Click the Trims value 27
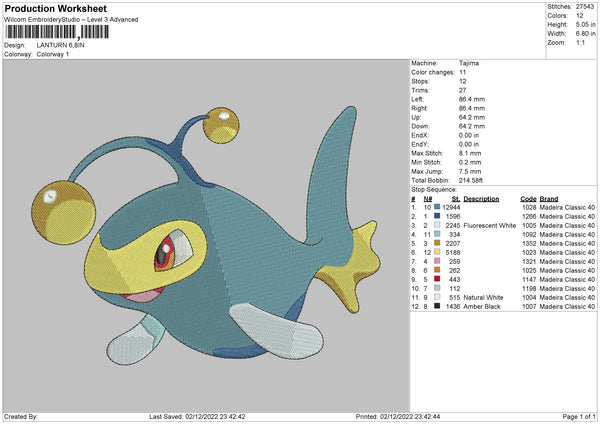Viewport: 600px width, 424px height. (462, 90)
